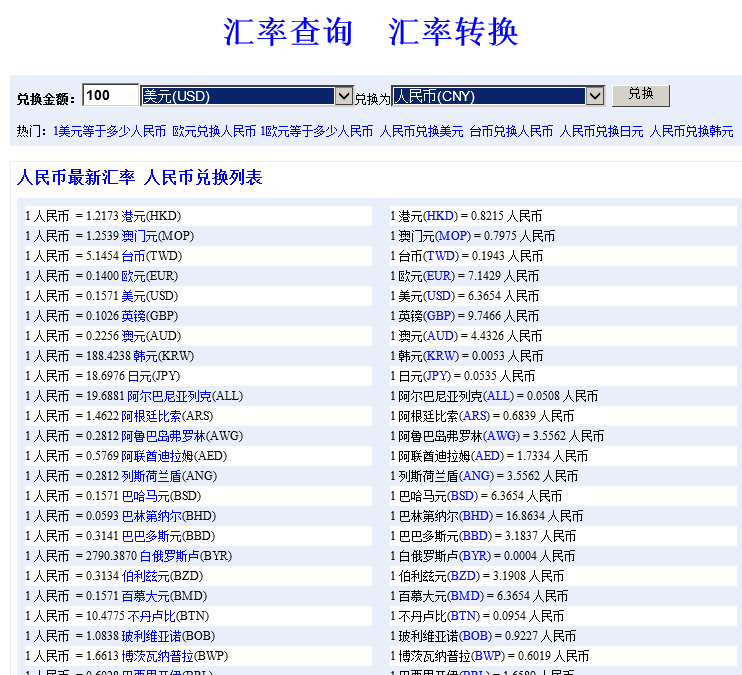This screenshot has height=675, width=742.
Task: Select the BSD code link in right column
Action: (462, 496)
